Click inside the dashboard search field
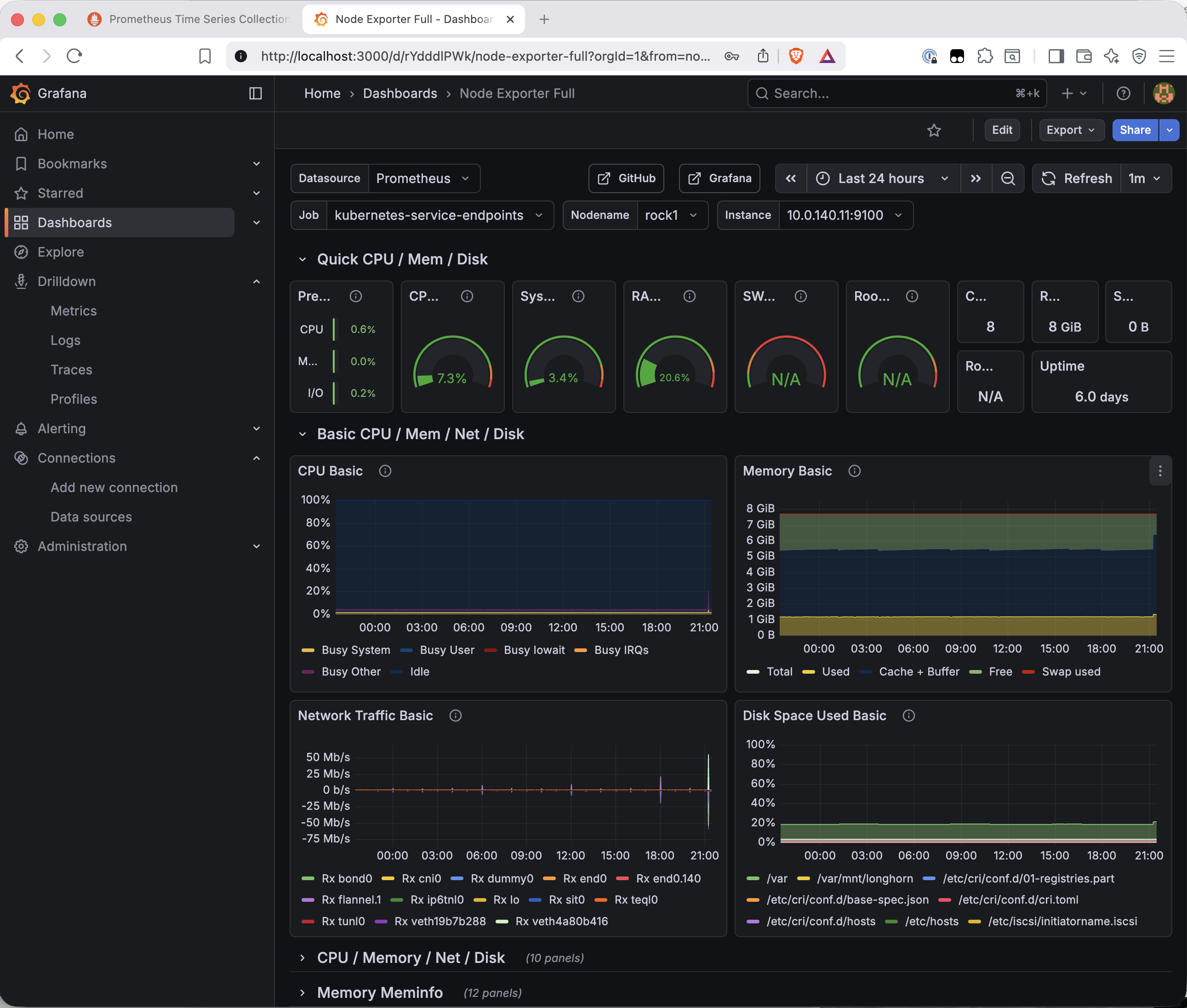Viewport: 1187px width, 1008px height. tap(897, 93)
